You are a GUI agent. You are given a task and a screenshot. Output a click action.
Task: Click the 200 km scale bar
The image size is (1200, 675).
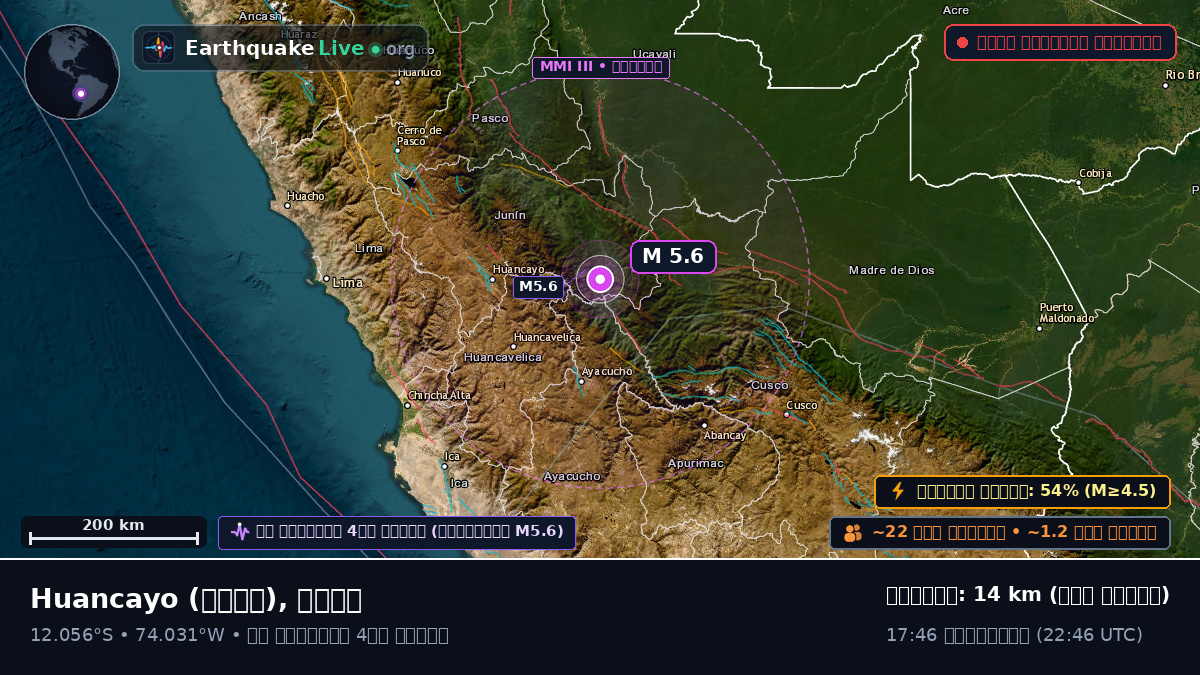(114, 532)
